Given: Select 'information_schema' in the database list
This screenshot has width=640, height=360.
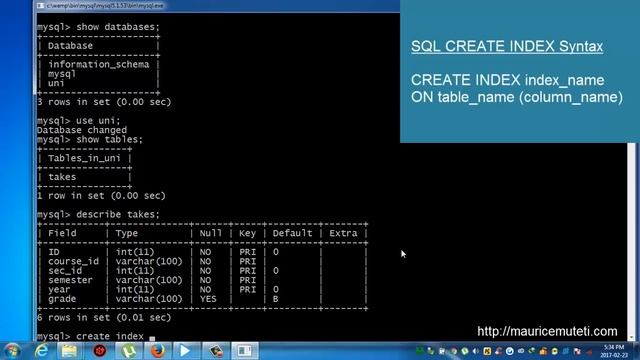Looking at the screenshot, I should [x=98, y=64].
